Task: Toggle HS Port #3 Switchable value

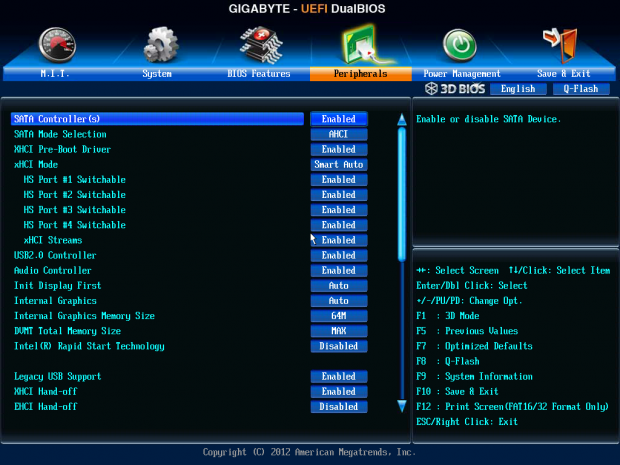Action: pos(339,210)
